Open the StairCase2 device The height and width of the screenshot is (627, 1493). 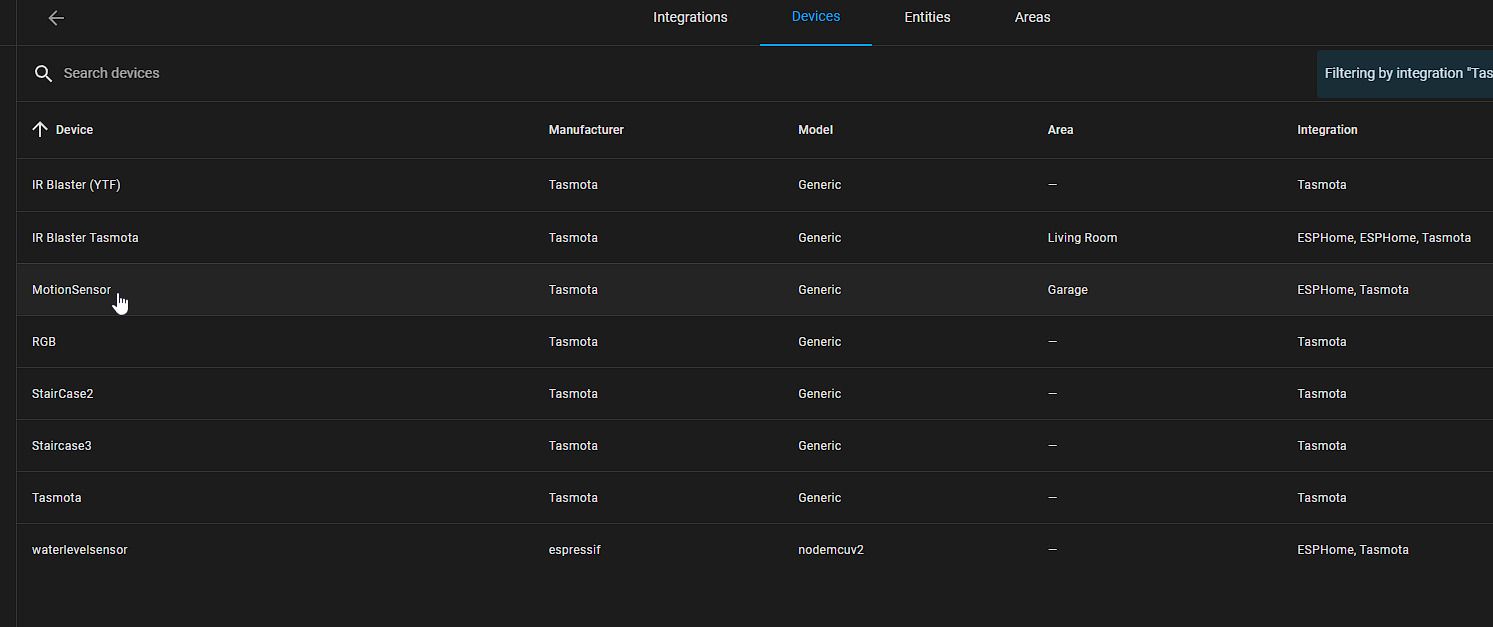(x=62, y=394)
